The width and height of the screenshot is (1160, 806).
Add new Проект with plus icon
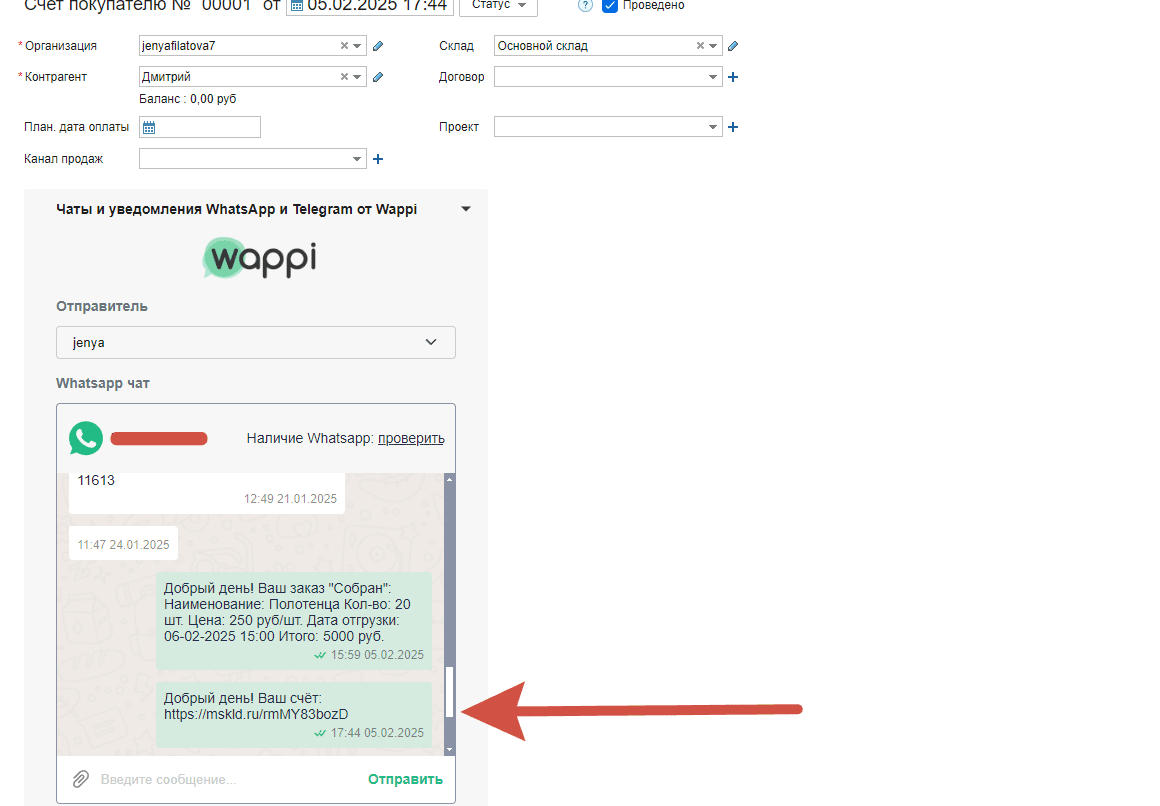point(733,127)
